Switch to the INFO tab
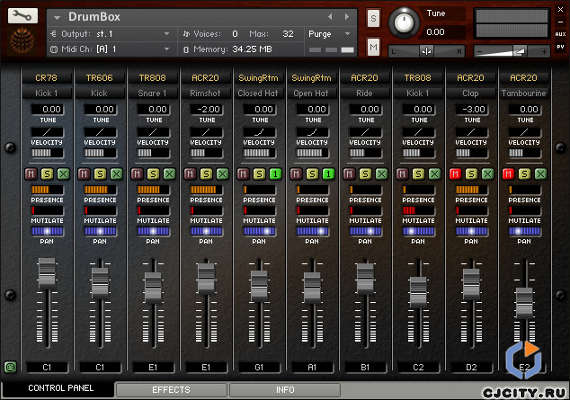The image size is (570, 400). (x=285, y=390)
